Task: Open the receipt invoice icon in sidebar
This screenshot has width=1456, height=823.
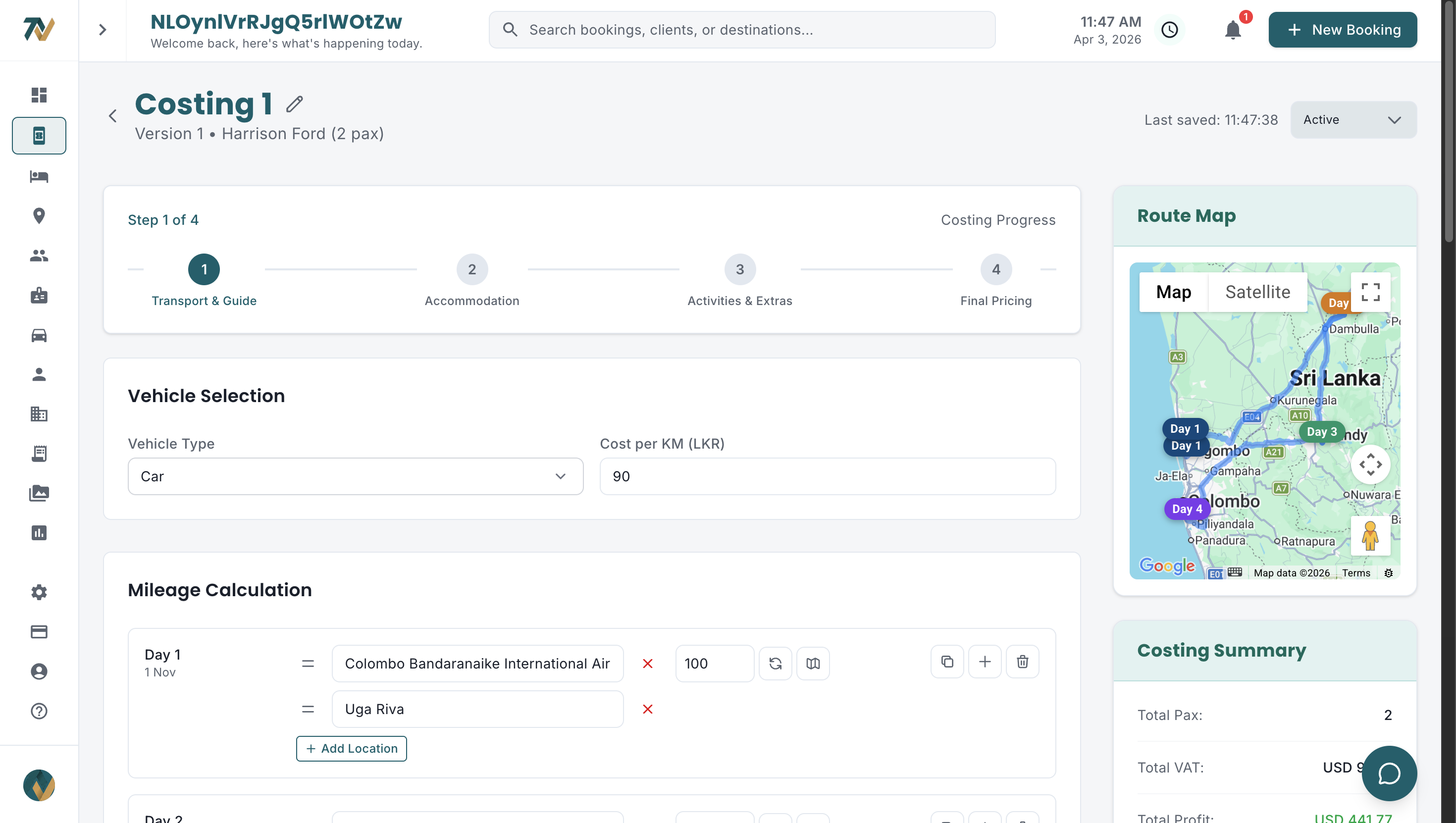Action: click(x=39, y=453)
